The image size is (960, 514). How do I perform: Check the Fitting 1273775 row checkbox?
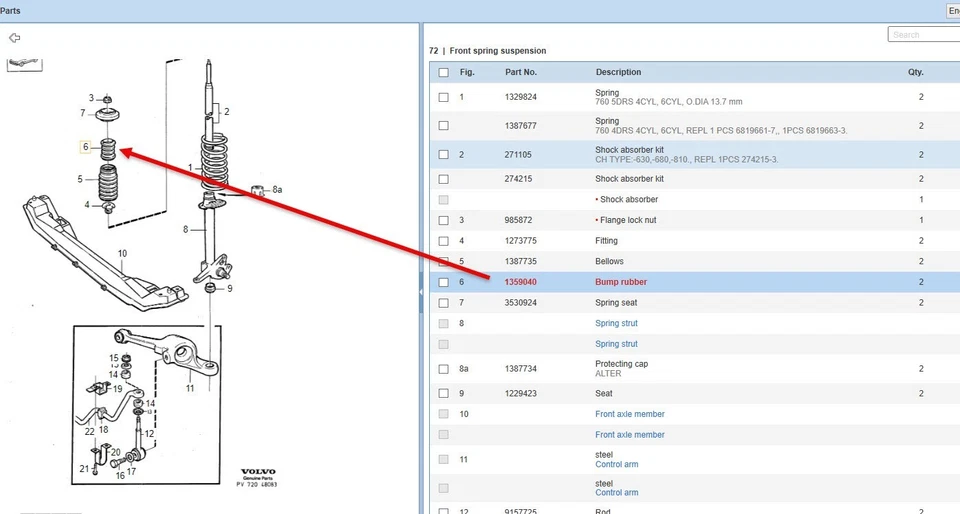[x=443, y=241]
